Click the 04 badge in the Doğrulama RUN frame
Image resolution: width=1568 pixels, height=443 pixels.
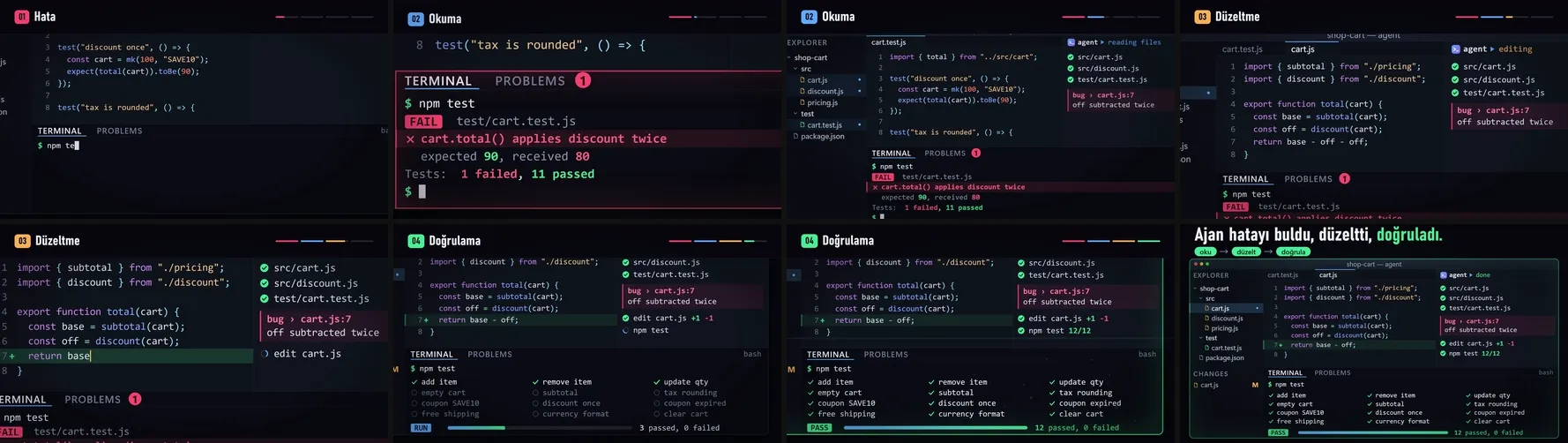click(x=415, y=241)
